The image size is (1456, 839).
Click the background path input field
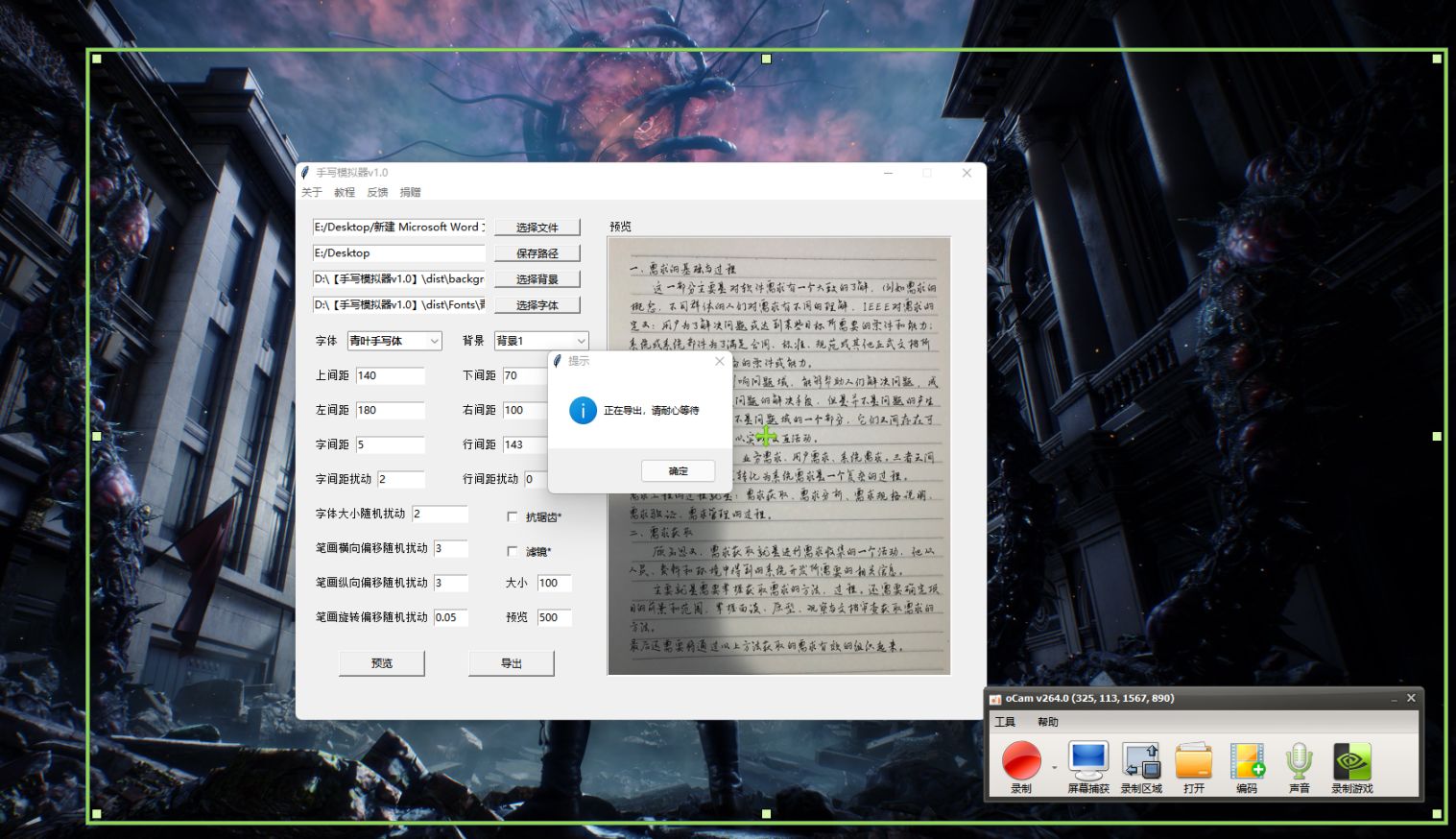399,279
